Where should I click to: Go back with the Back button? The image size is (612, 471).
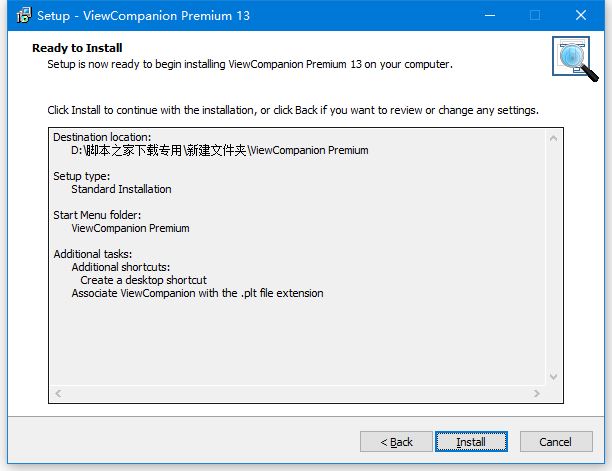point(396,442)
